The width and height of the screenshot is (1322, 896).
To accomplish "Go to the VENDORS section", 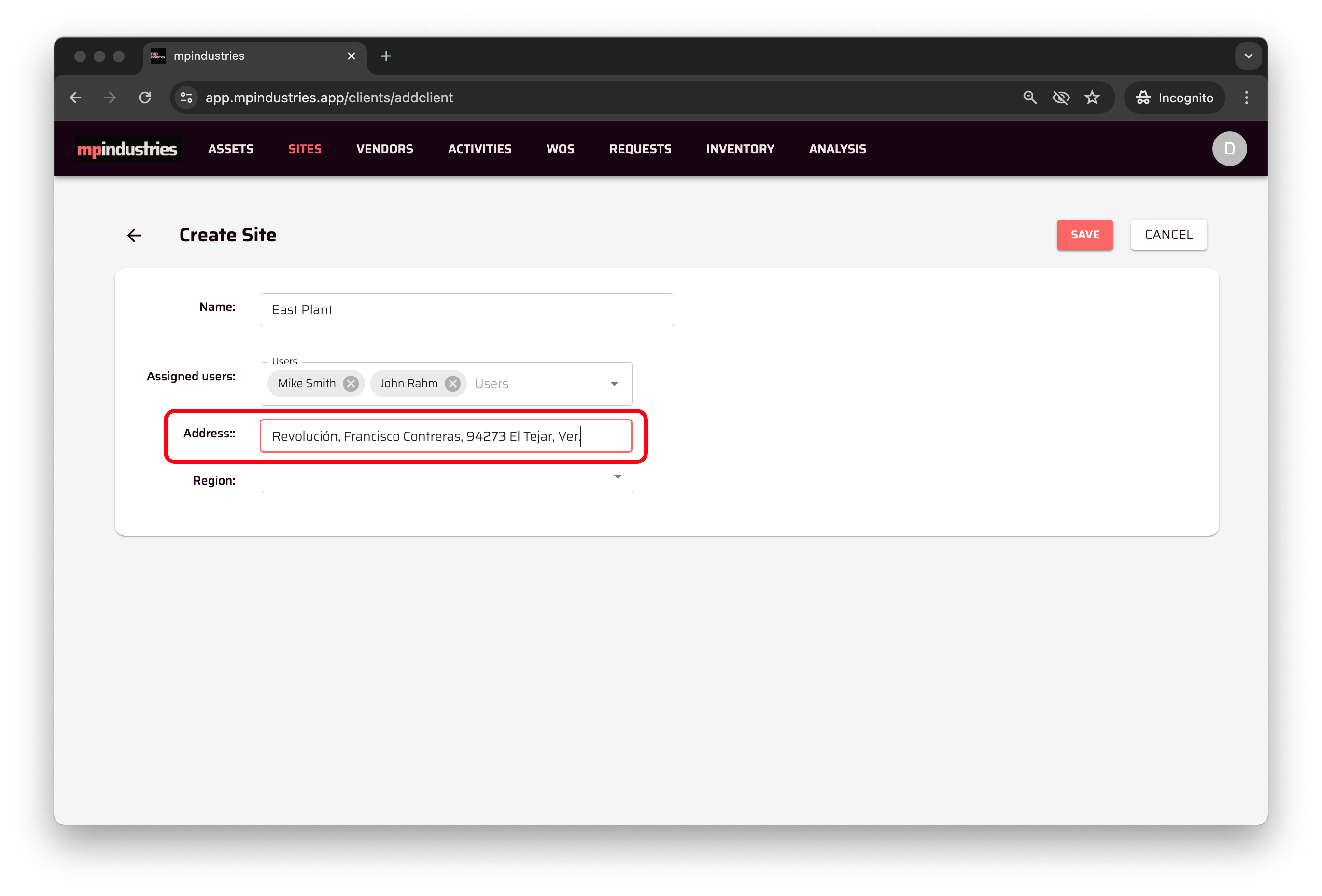I will coord(384,149).
